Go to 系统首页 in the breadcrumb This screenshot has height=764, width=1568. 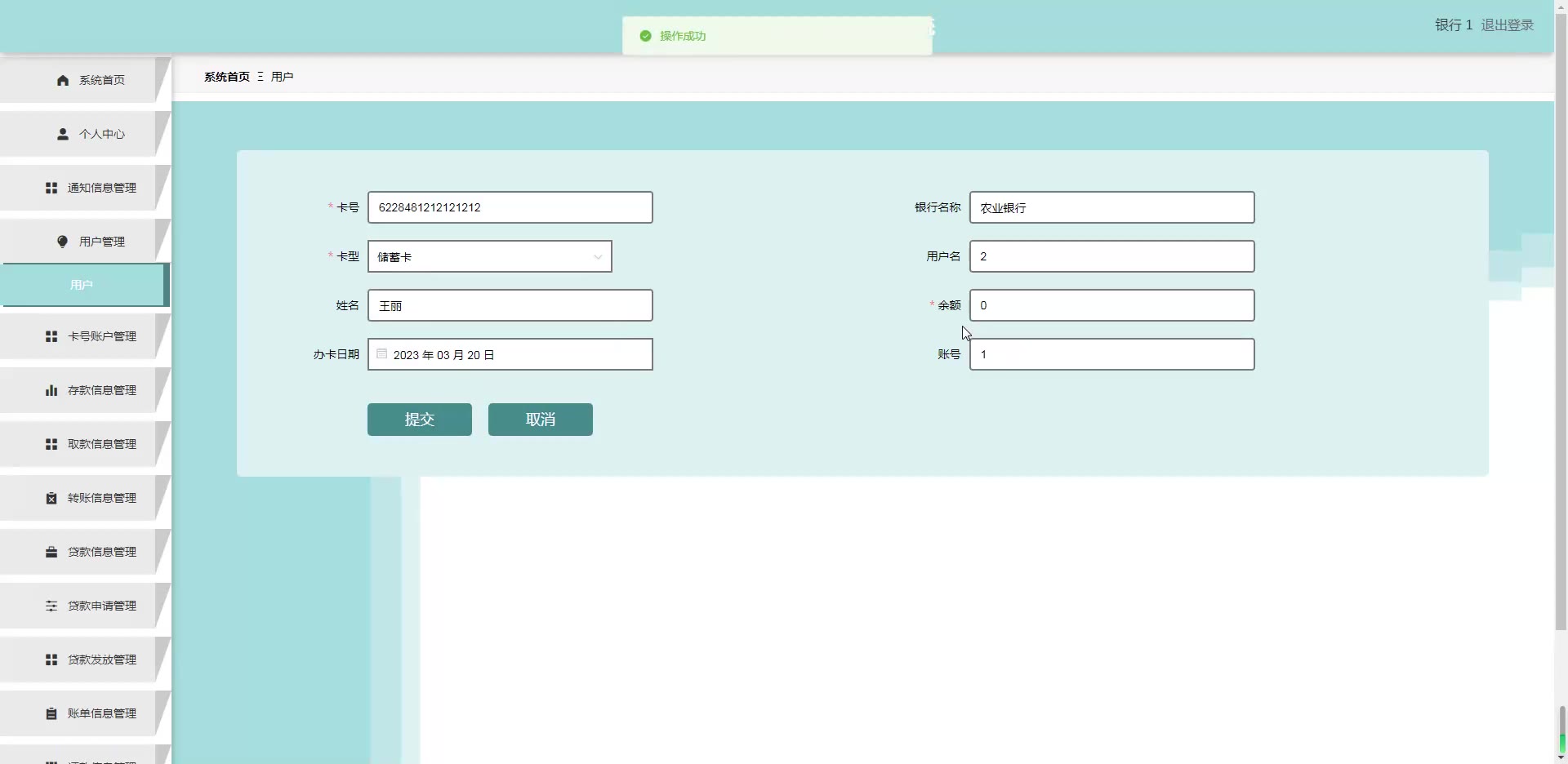point(227,77)
